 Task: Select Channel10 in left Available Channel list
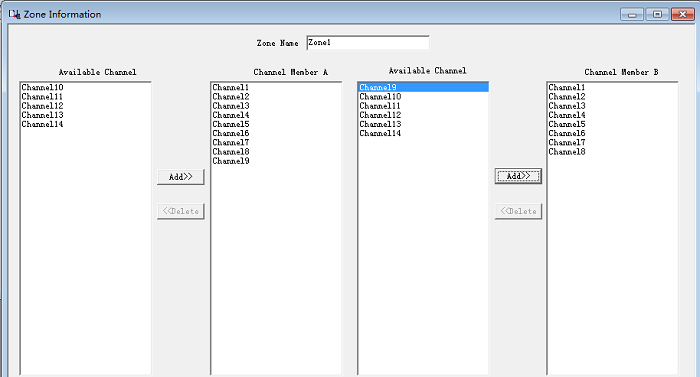42,88
